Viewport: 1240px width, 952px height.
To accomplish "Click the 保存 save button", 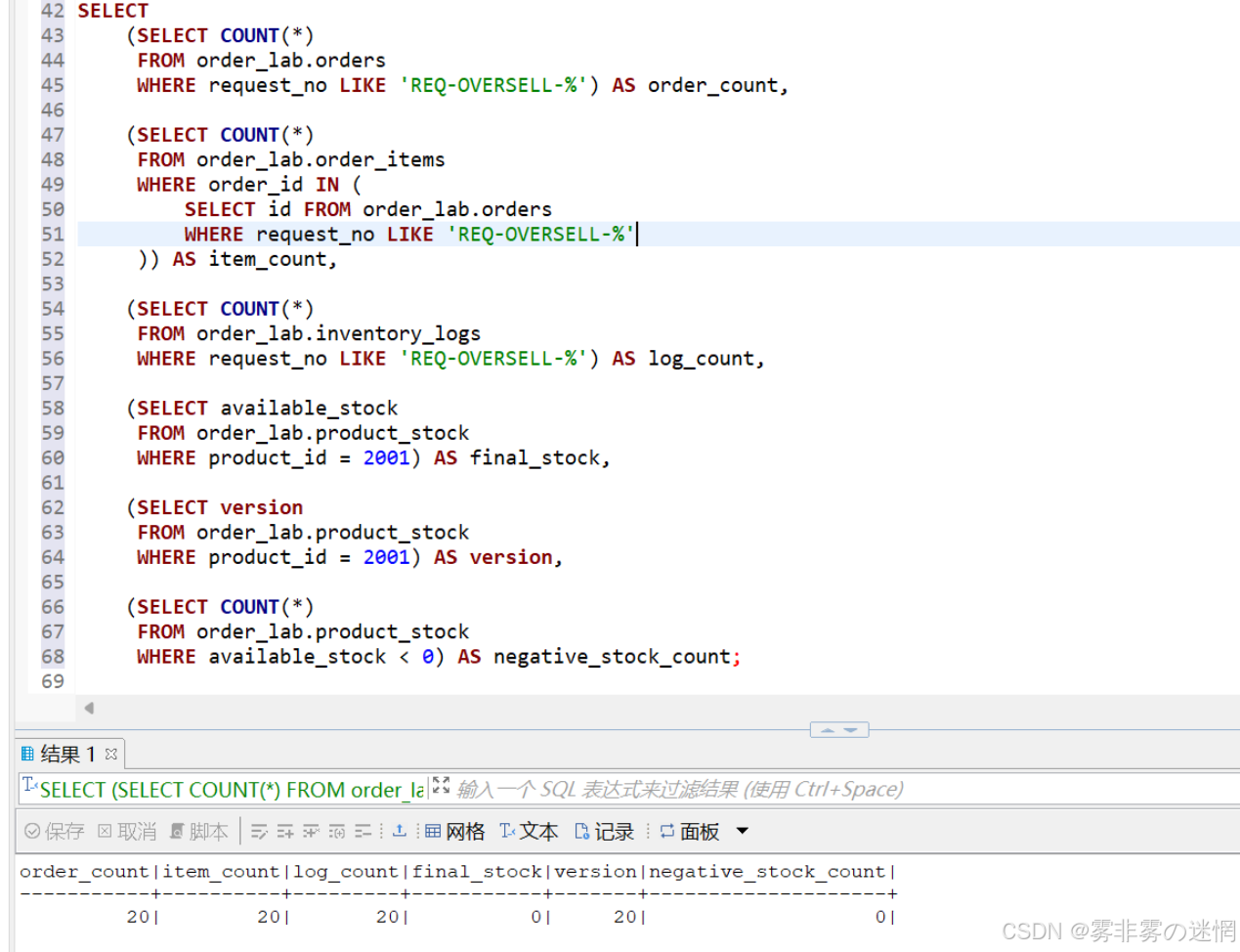I will (55, 832).
